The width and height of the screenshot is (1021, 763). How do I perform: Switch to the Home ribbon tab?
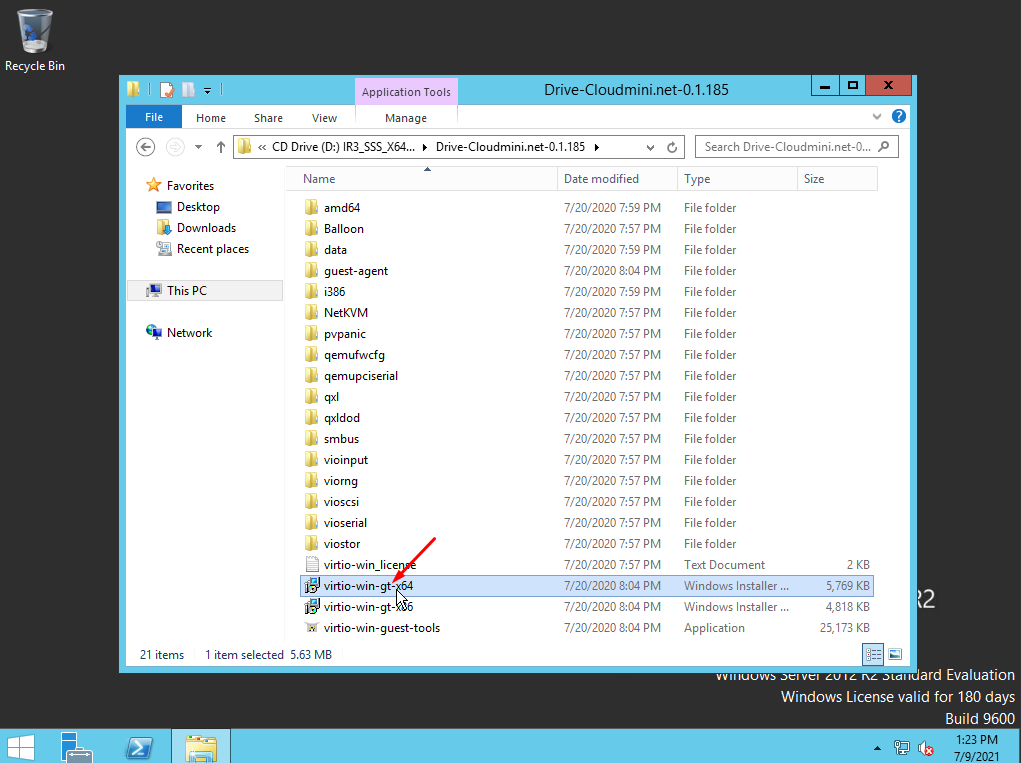point(210,118)
